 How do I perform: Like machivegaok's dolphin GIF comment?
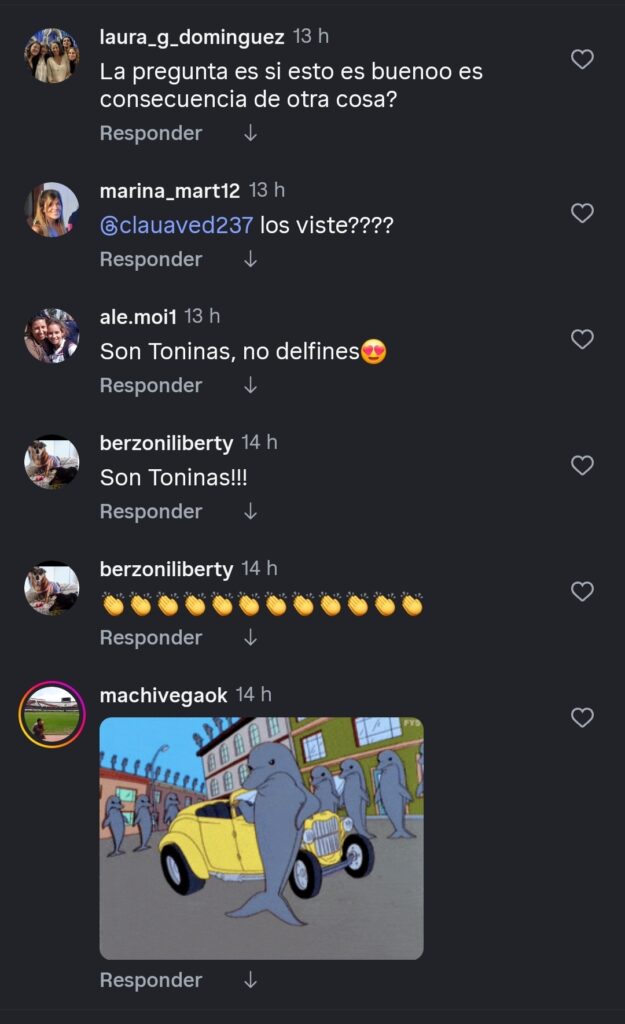tap(582, 717)
